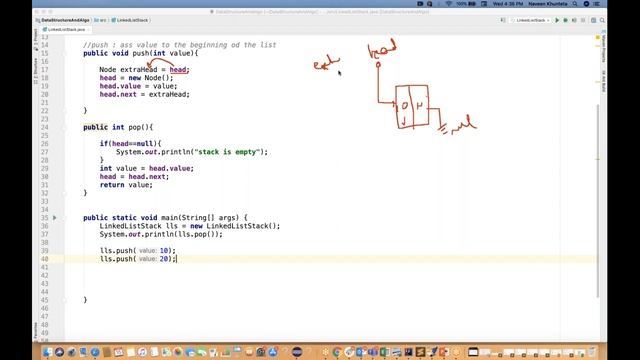Screen dimensions: 640x360
Task: Place cursor at end of line 40 push(20)
Action: coord(176,259)
